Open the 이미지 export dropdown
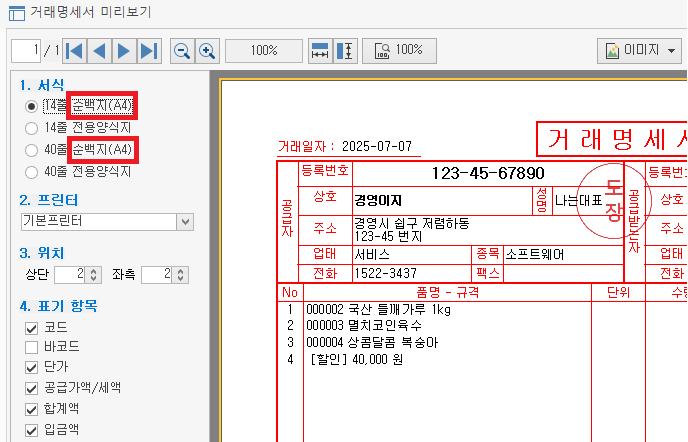The image size is (688, 442). tap(641, 50)
